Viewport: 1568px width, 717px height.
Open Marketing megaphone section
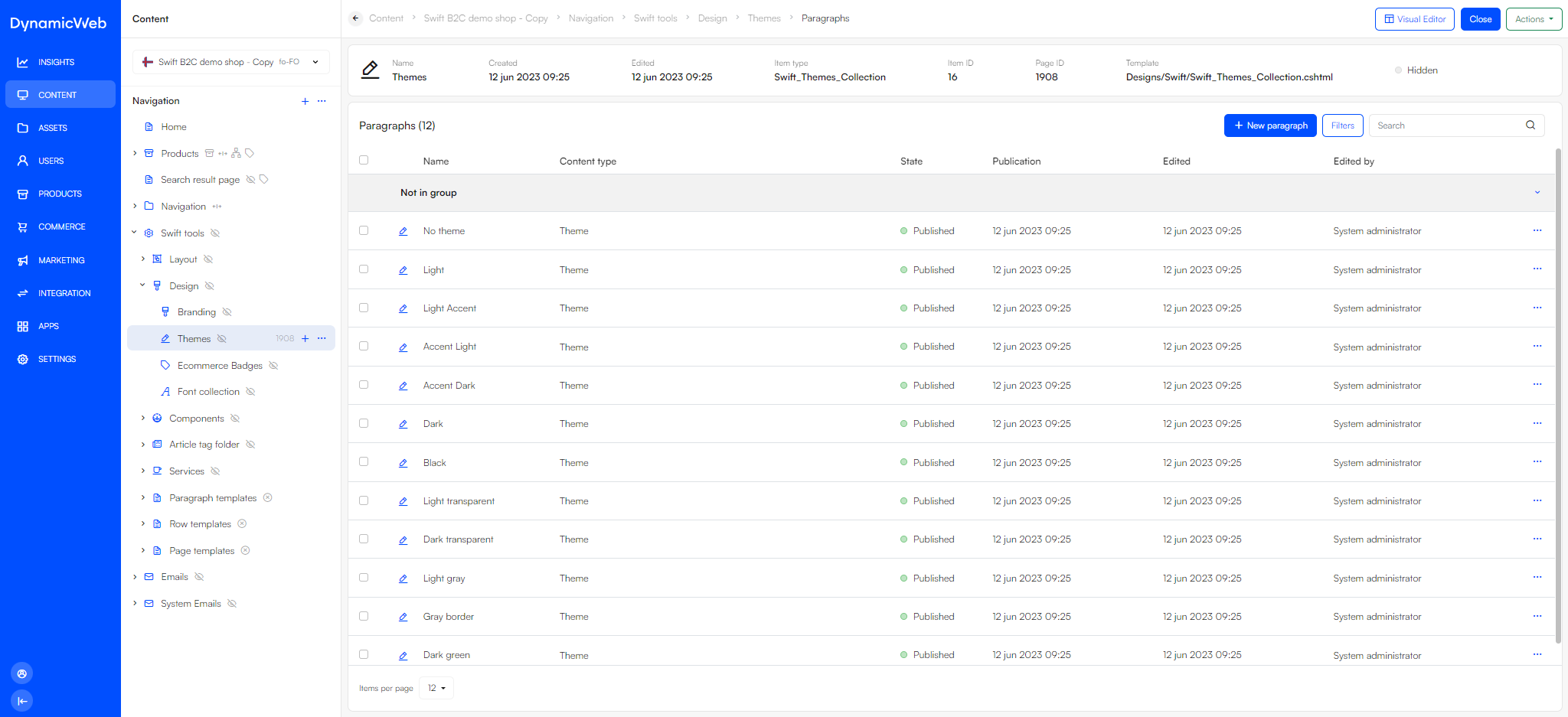(60, 260)
